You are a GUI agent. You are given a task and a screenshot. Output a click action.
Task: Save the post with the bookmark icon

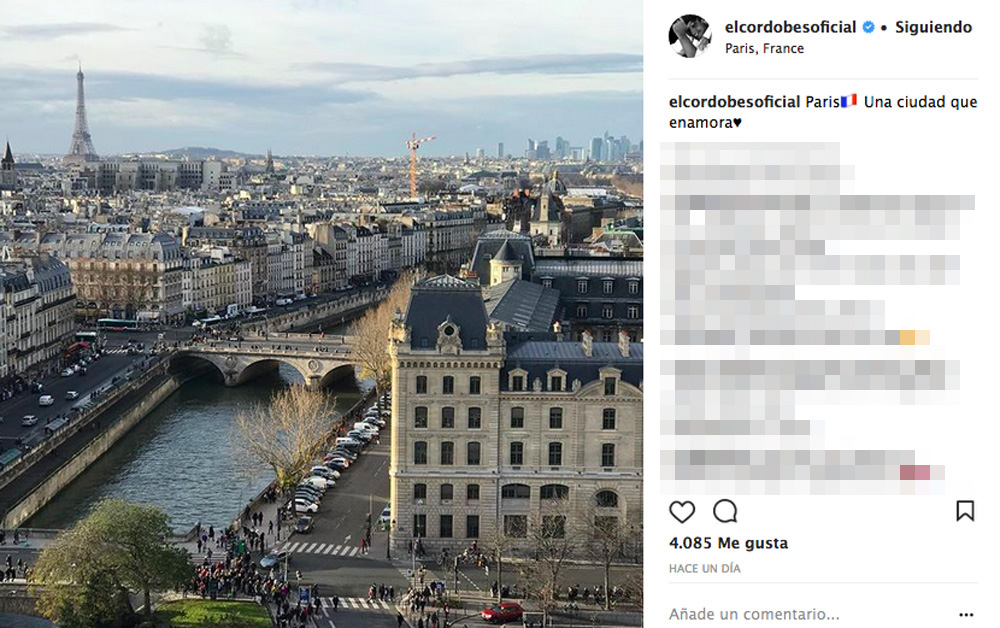coord(965,511)
